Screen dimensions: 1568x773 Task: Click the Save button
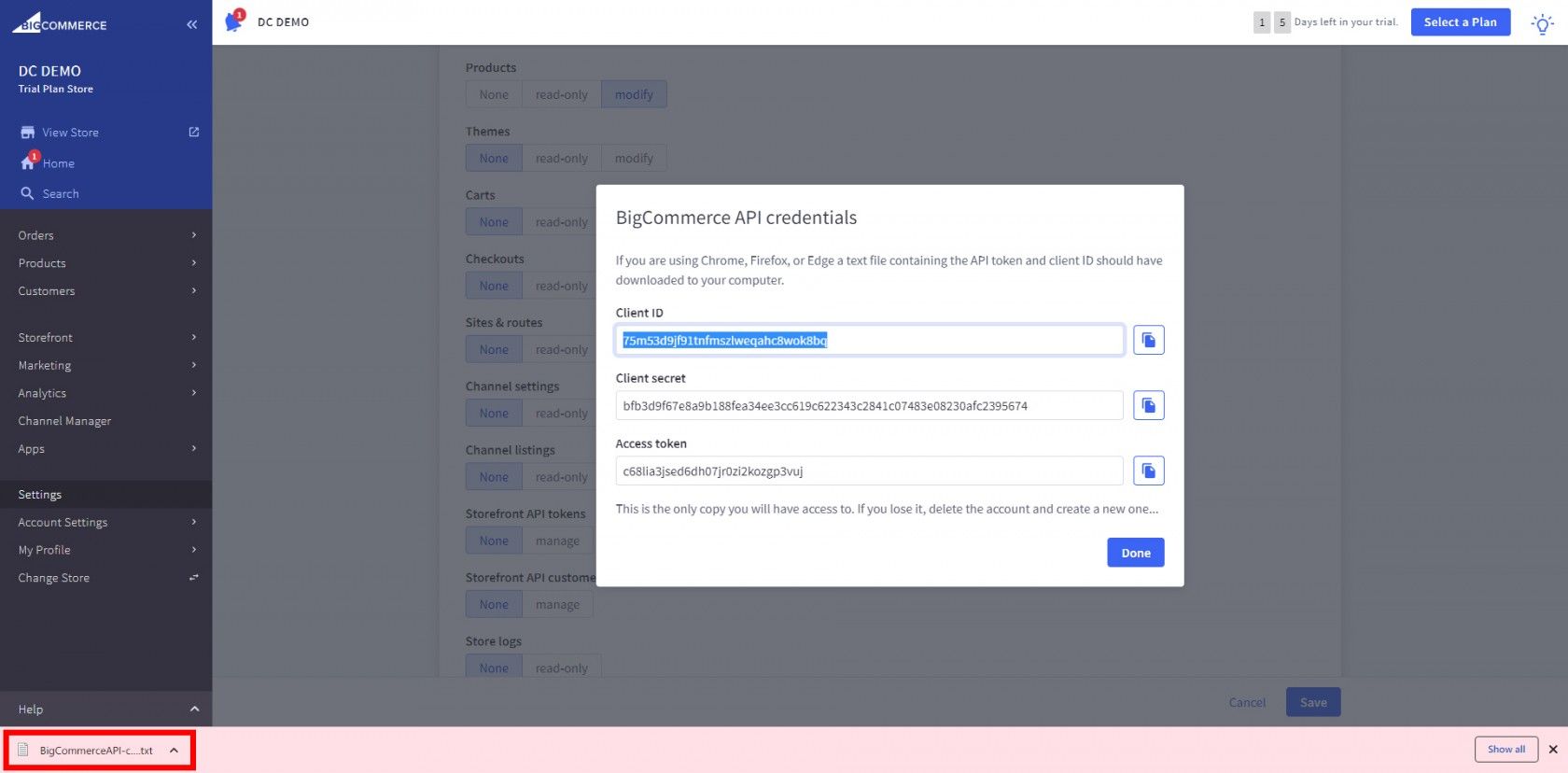pos(1313,703)
